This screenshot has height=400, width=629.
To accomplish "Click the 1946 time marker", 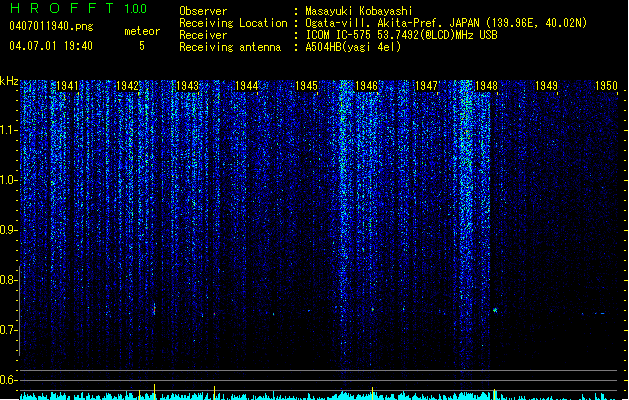I will tap(366, 86).
